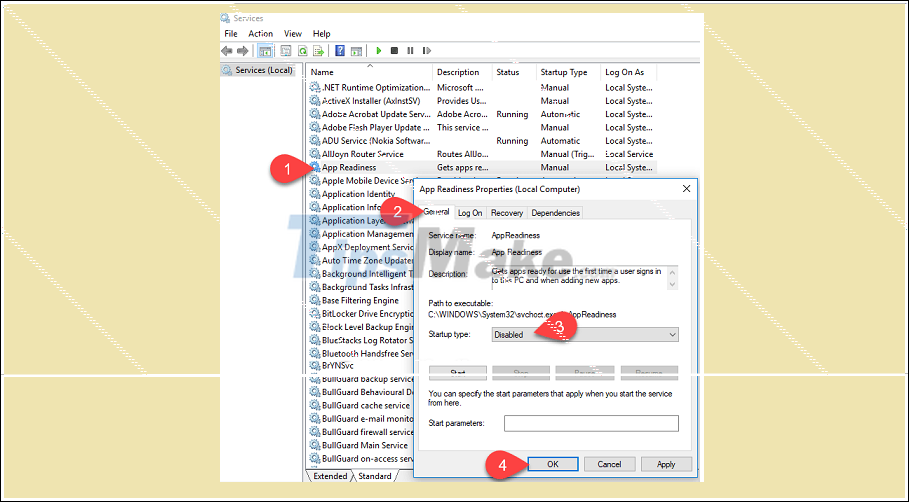Select the Application Identity service row
The height and width of the screenshot is (502, 909).
coord(360,194)
